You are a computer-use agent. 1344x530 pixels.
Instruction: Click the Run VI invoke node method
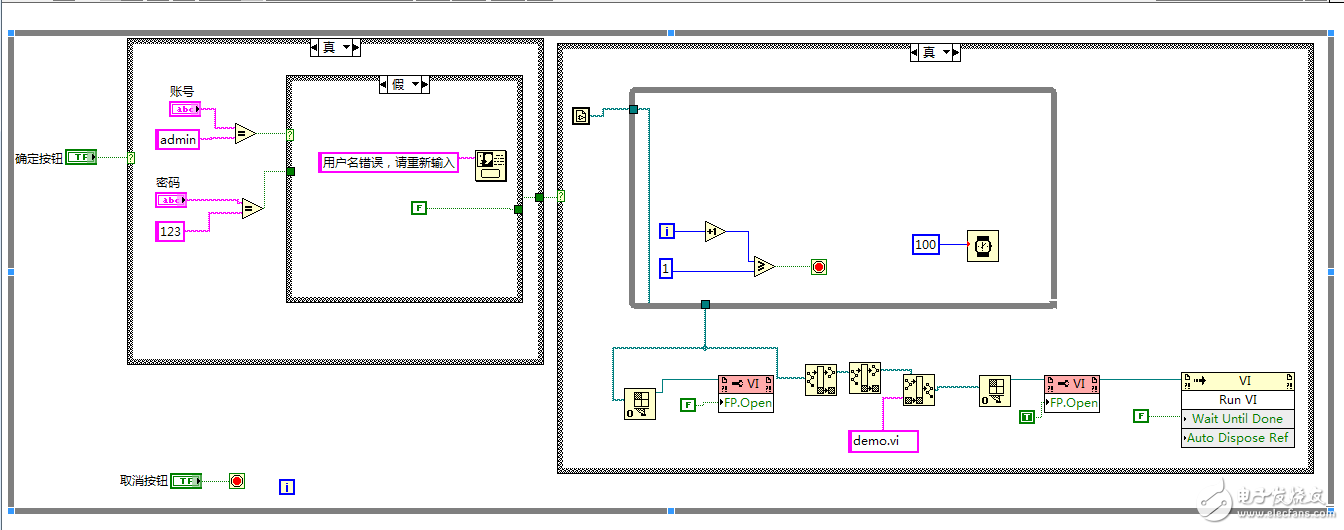tap(1237, 400)
